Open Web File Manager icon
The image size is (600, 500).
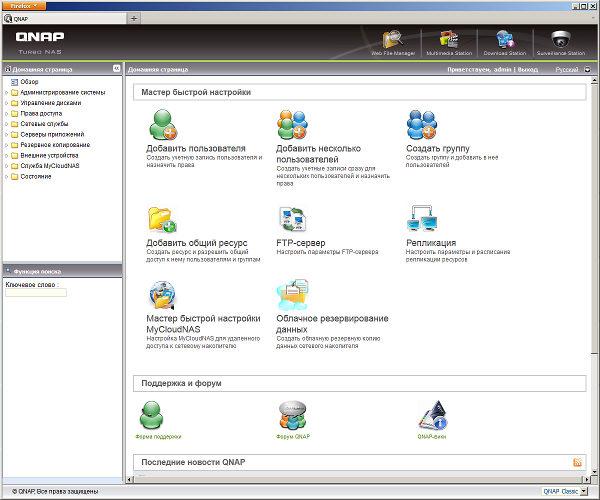click(x=393, y=40)
